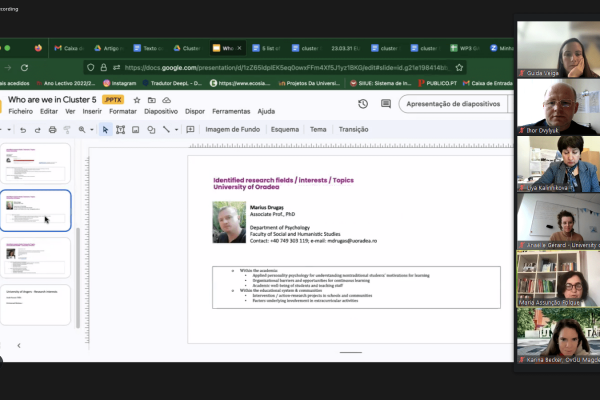Click the presentation title 'Who are we in Cluster 5'
Image resolution: width=600 pixels, height=400 pixels.
click(52, 100)
